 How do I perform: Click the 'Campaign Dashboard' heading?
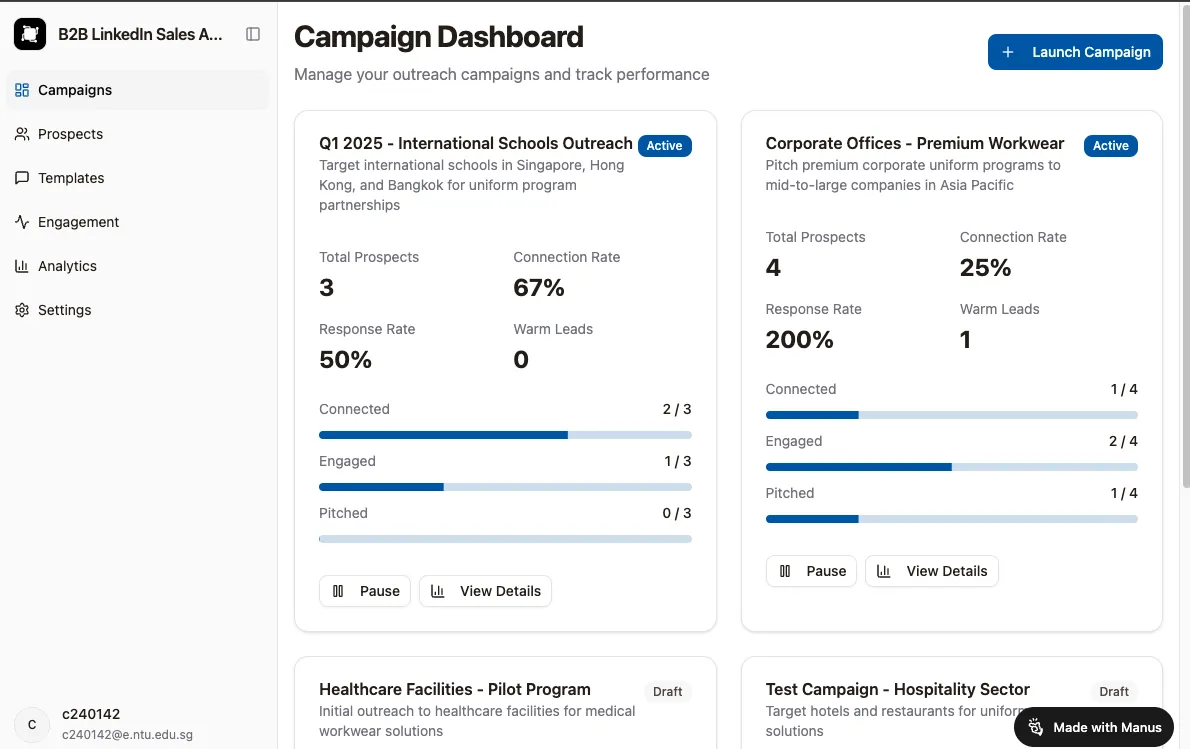click(439, 36)
